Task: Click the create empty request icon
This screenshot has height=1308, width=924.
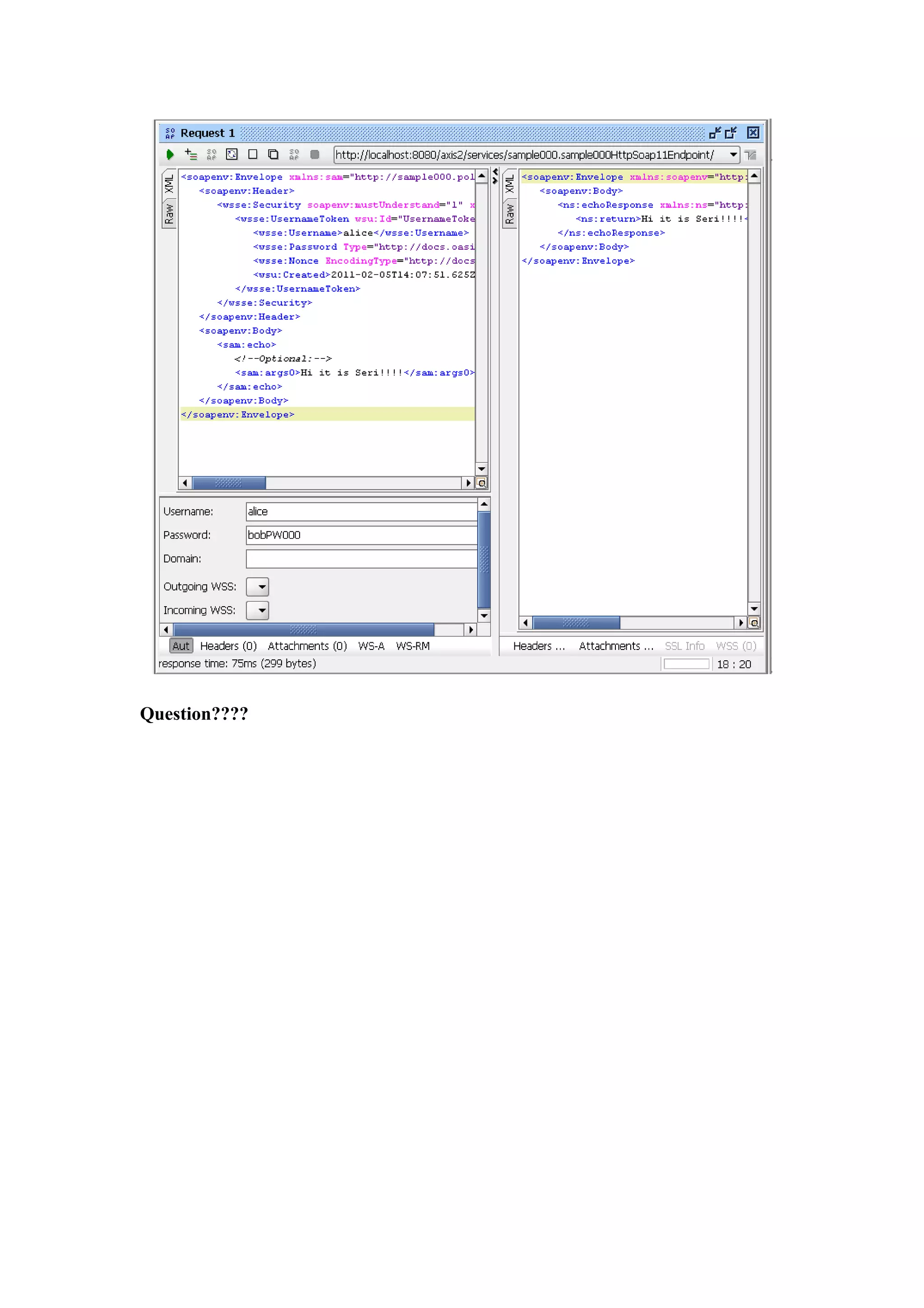Action: point(253,154)
